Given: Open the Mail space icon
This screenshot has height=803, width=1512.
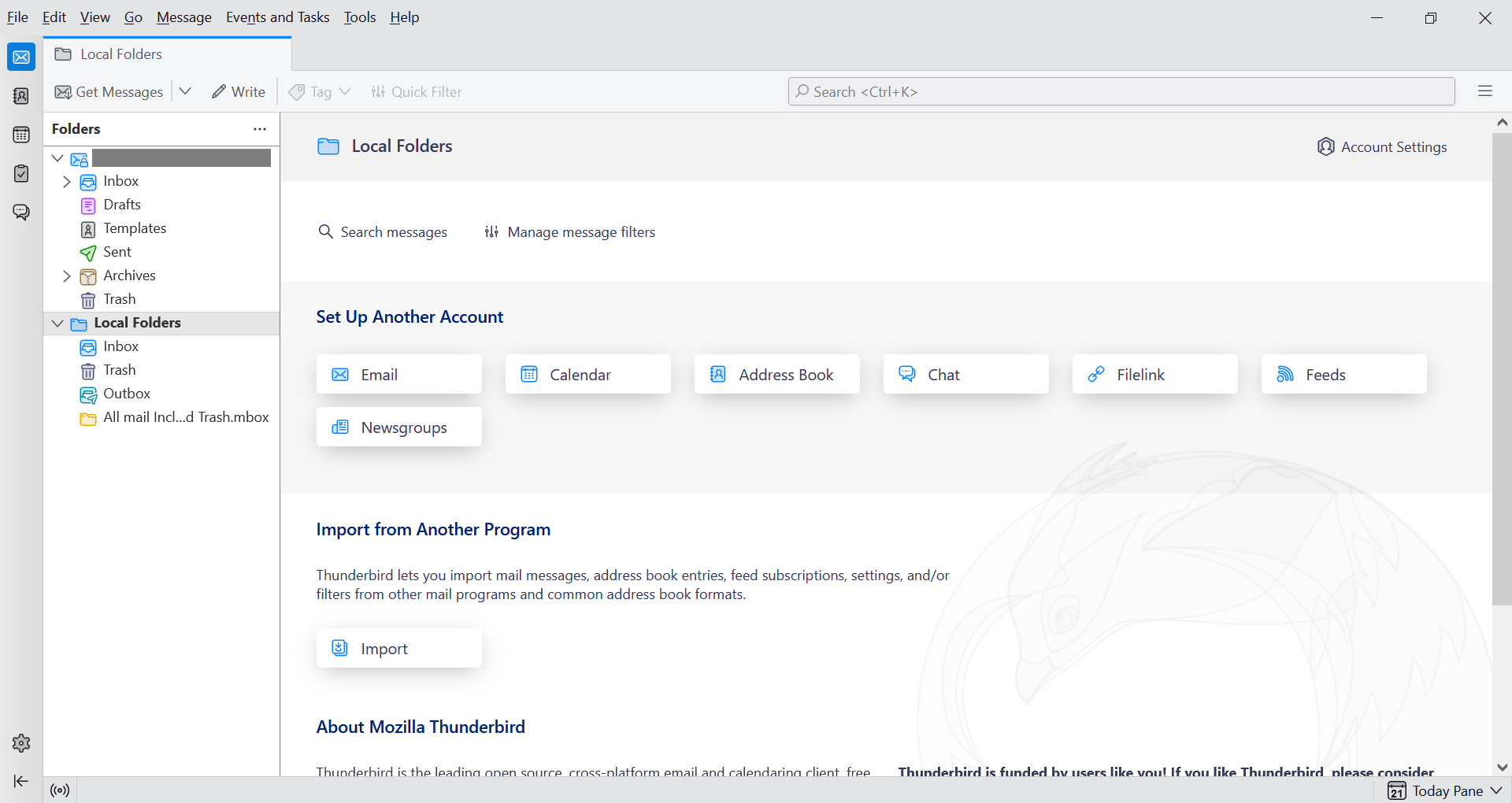Looking at the screenshot, I should (21, 57).
